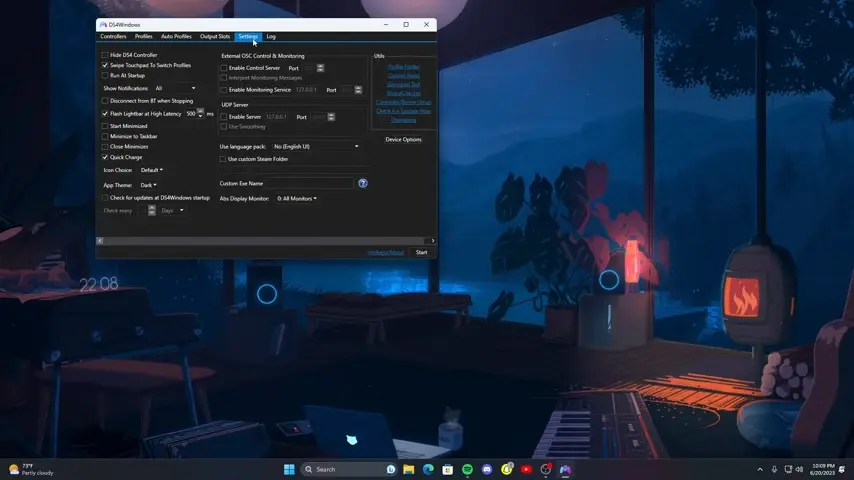Enable Minimize to Taskbar checkbox

105,136
